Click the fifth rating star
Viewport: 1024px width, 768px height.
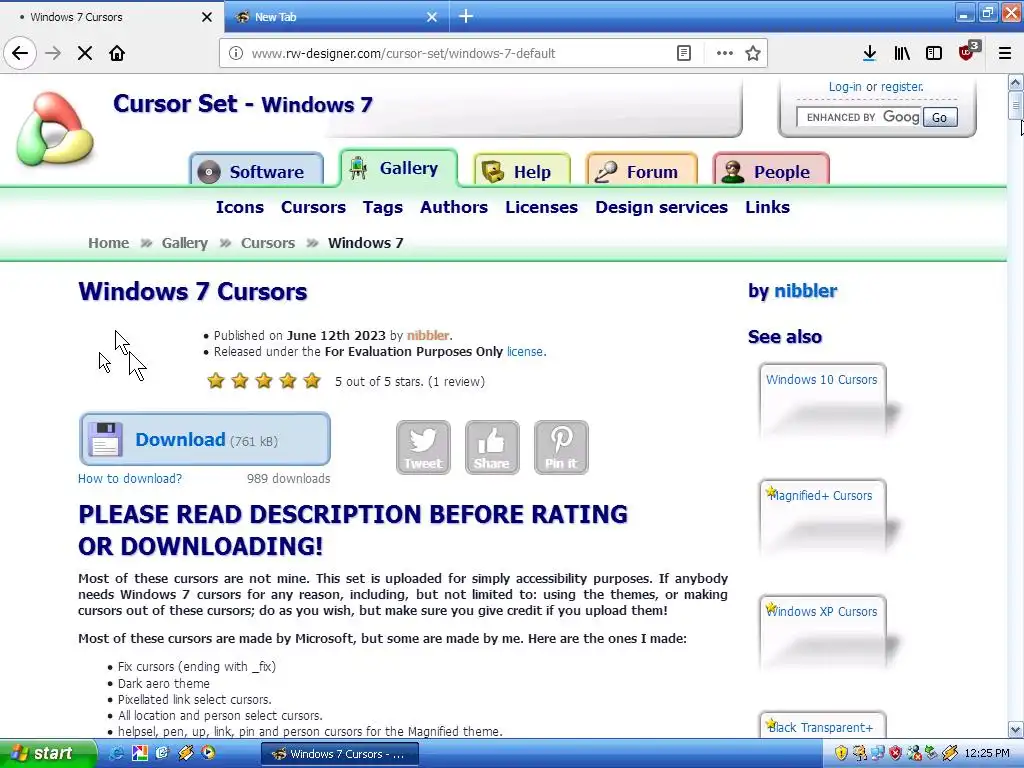click(312, 381)
